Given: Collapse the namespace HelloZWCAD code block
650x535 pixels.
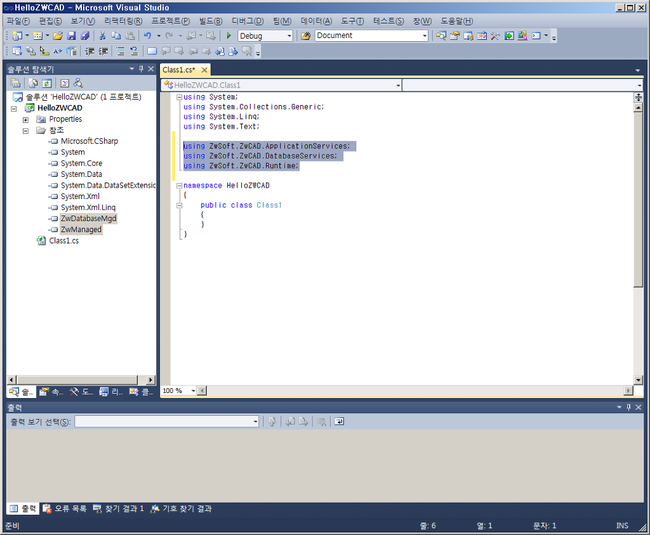Looking at the screenshot, I should point(179,186).
